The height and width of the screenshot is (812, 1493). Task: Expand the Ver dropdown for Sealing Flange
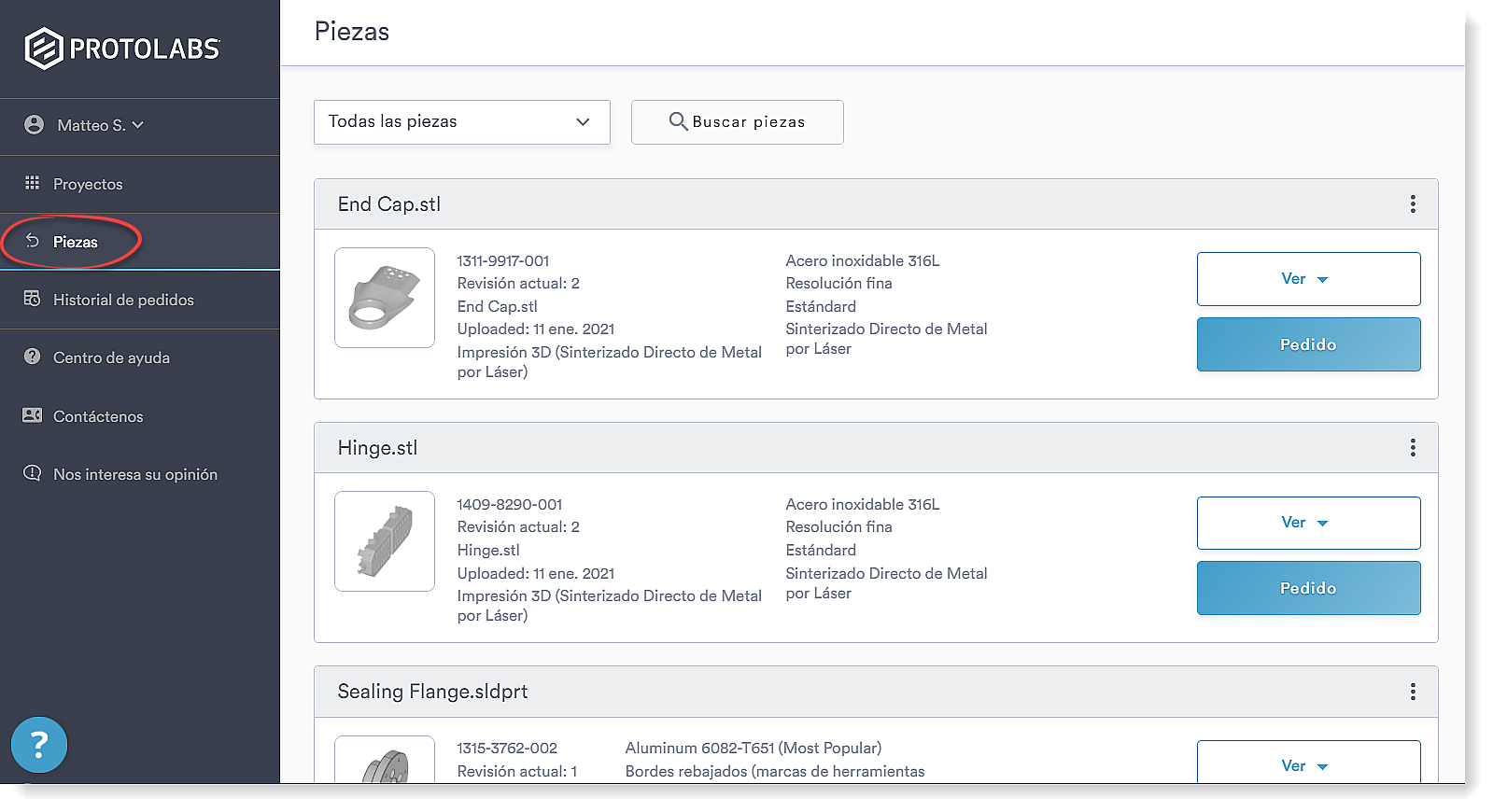1309,762
